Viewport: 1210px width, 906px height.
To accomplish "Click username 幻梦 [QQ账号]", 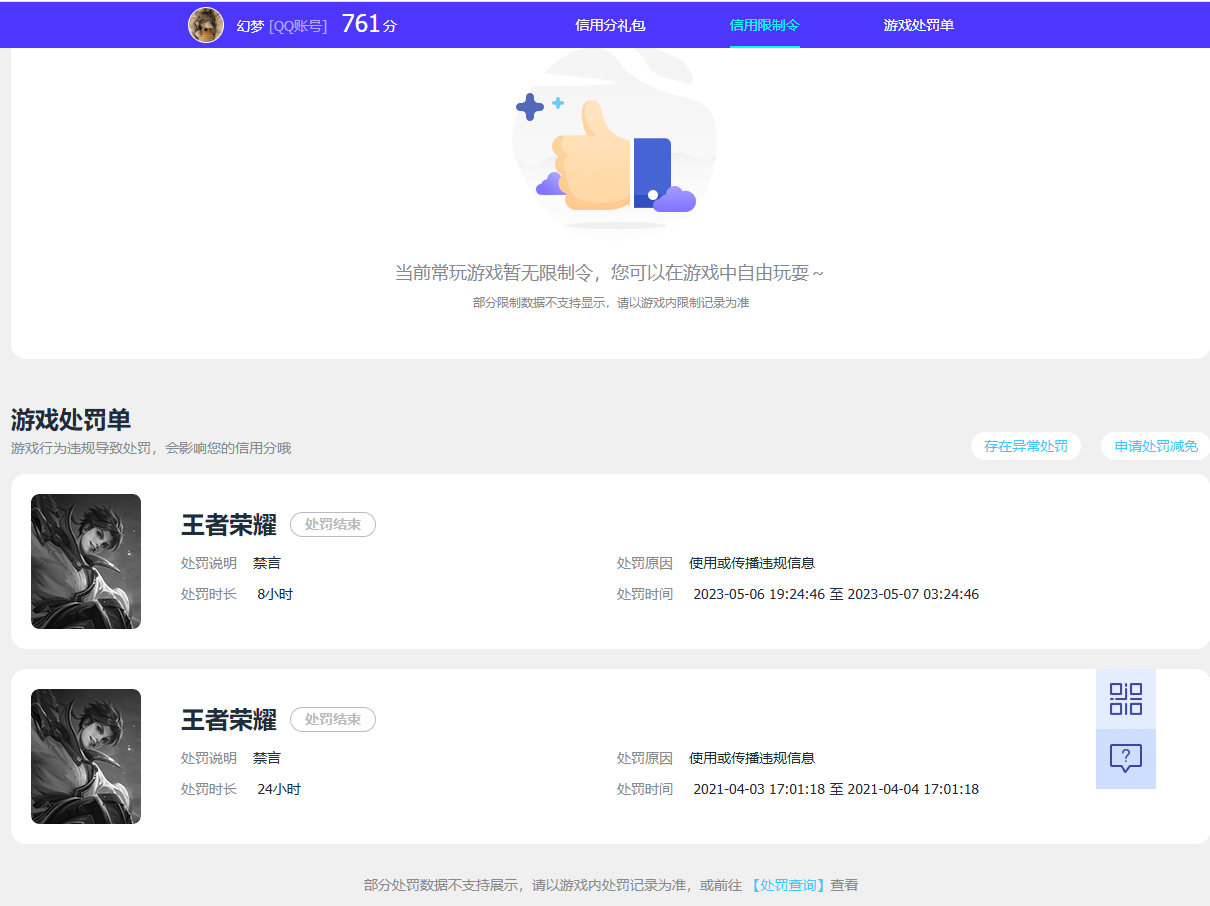I will tap(282, 26).
